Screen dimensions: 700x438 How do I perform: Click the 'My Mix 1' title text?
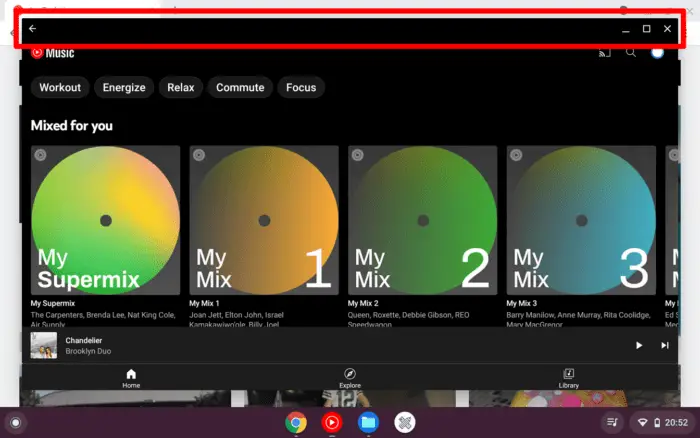[x=204, y=303]
